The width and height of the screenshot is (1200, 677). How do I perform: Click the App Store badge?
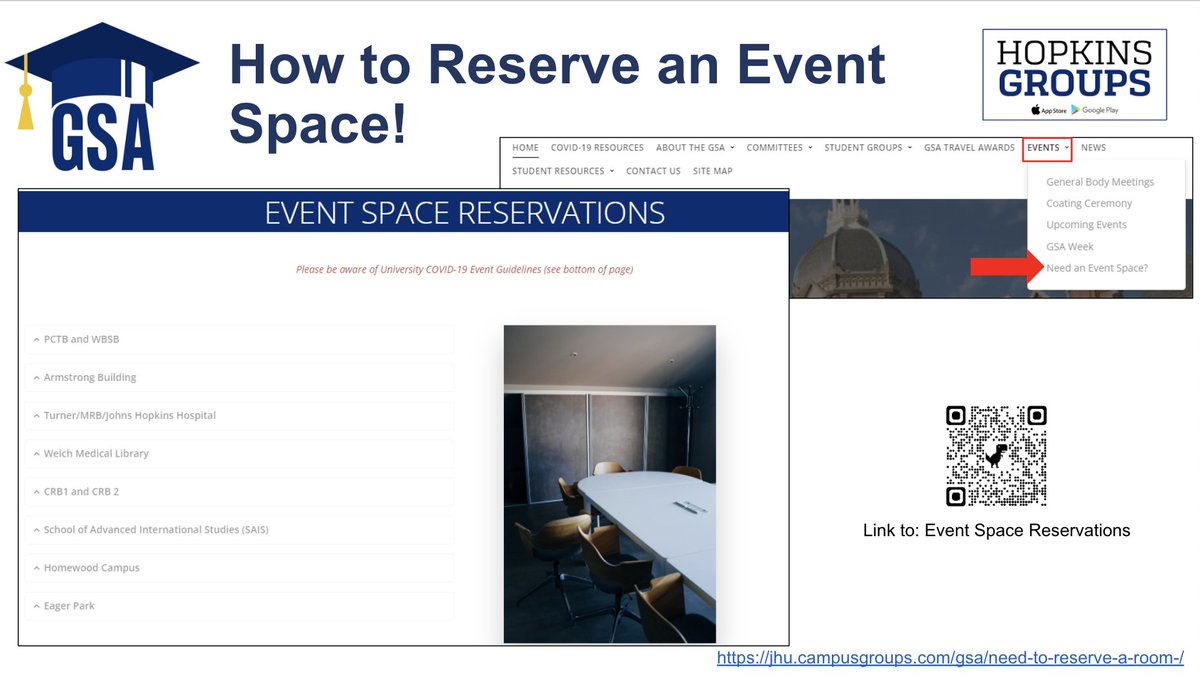(1047, 110)
